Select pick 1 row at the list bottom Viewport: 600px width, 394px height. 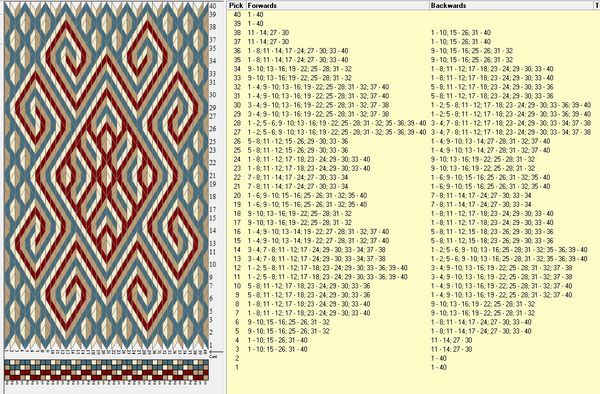pos(413,367)
